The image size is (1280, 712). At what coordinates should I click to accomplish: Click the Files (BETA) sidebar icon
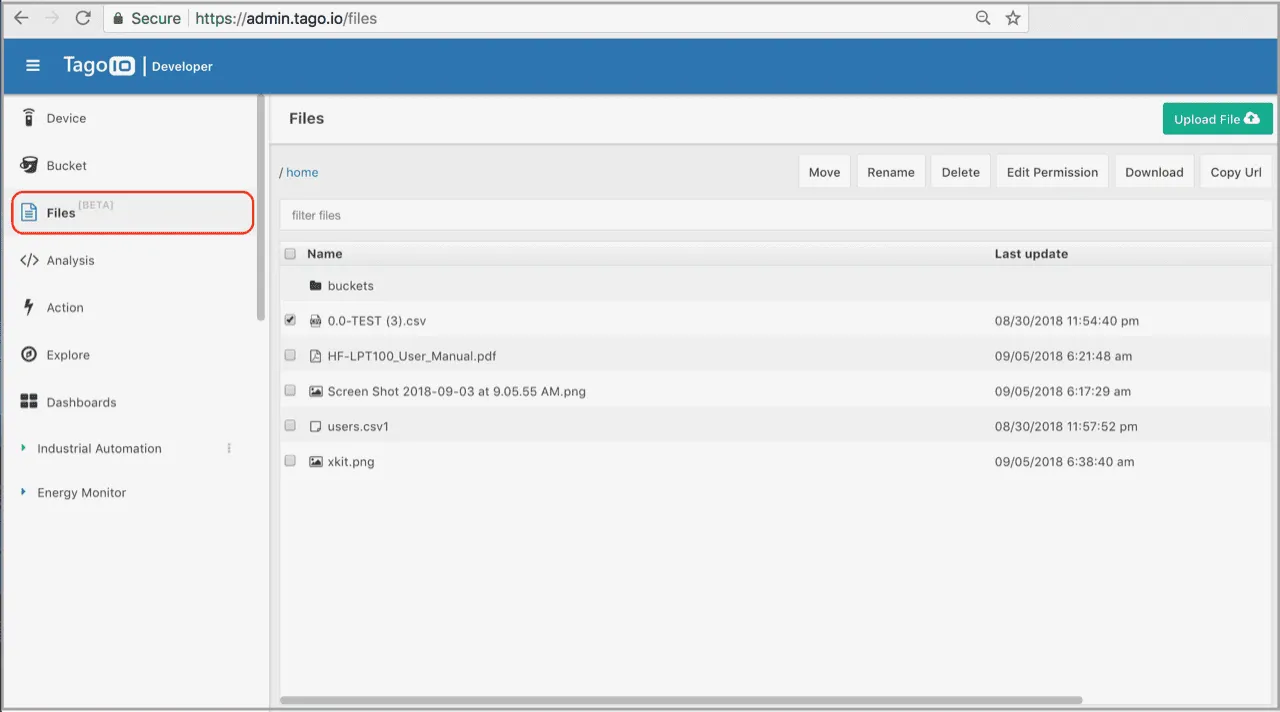29,212
